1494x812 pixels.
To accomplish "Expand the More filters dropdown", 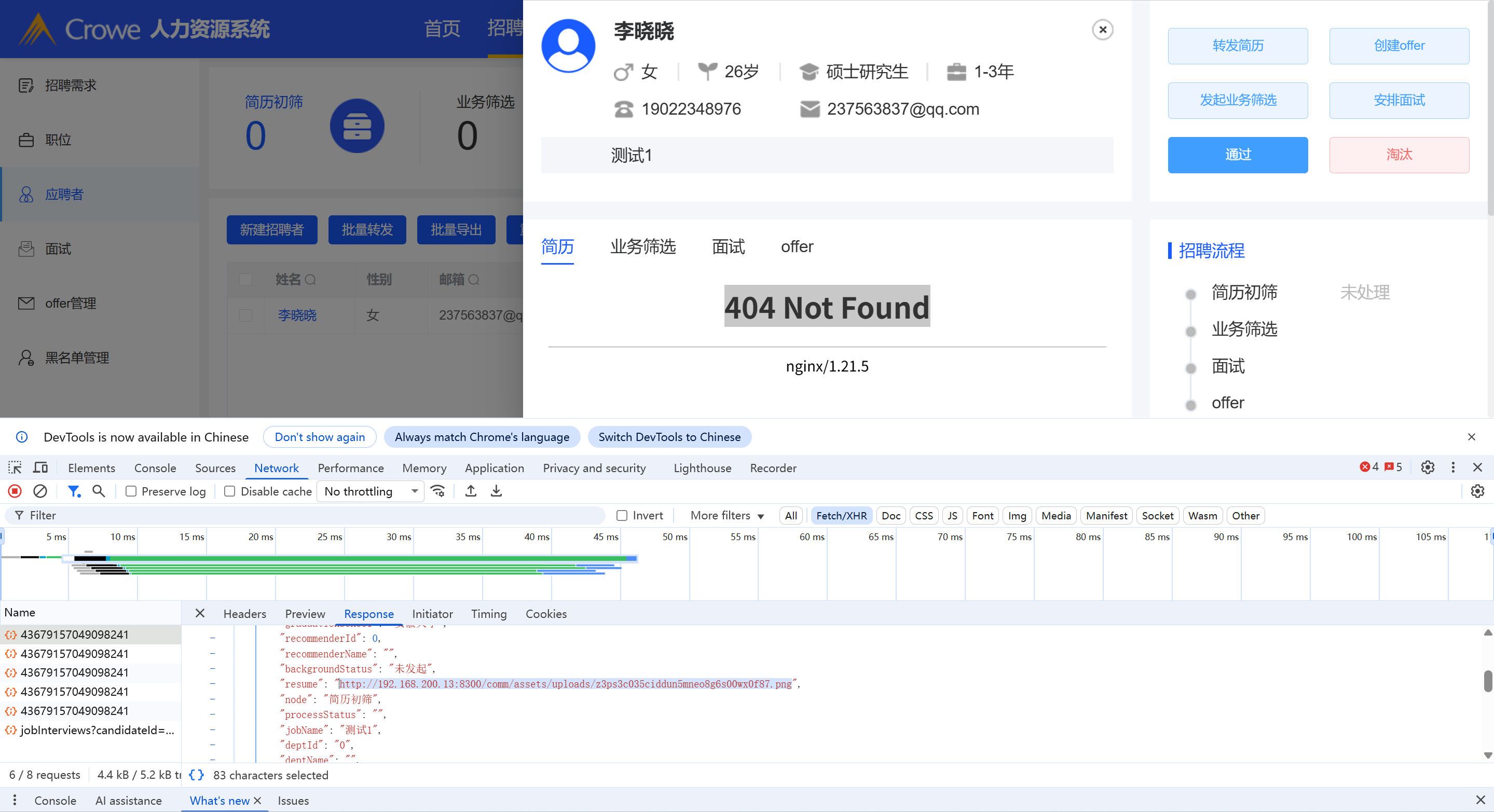I will click(727, 515).
